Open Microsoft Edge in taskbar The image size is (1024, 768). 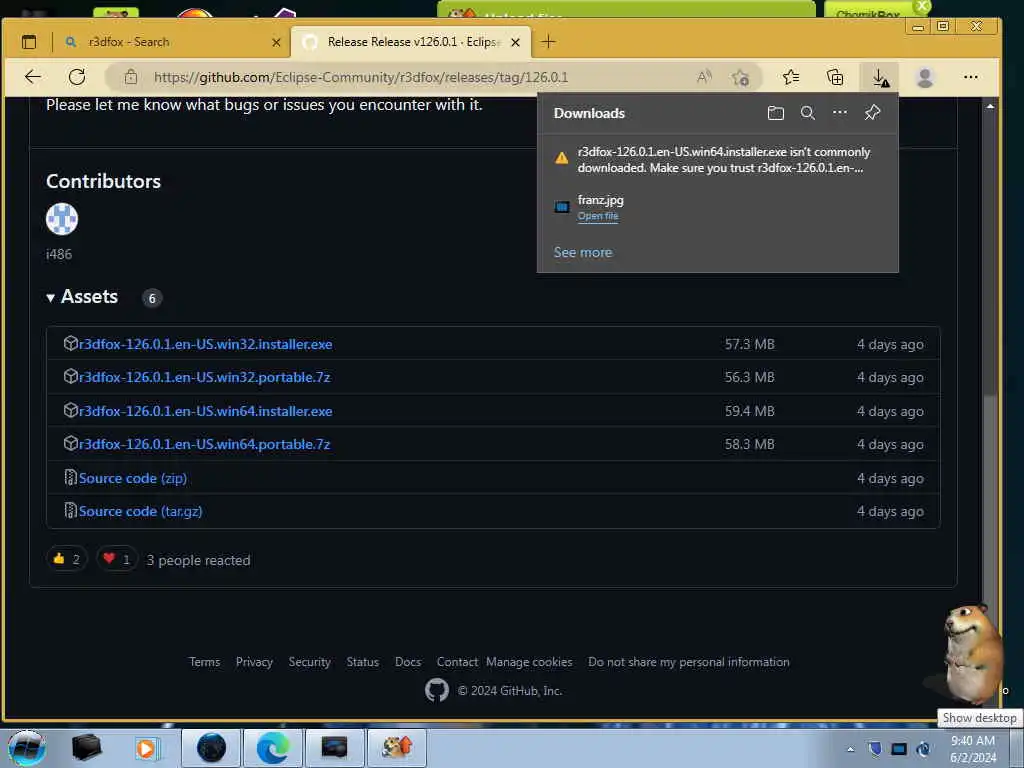pos(273,748)
